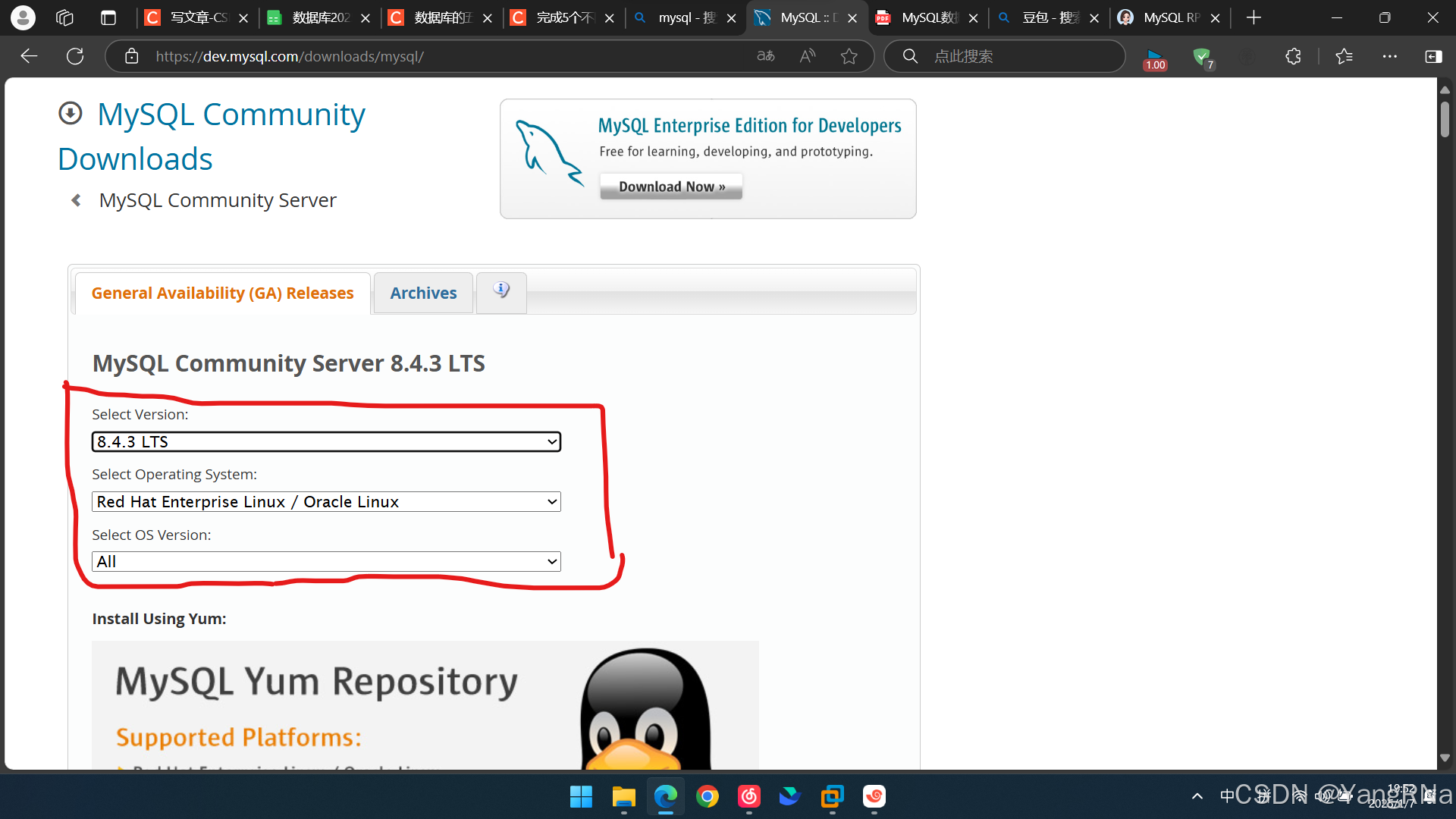Expand the Select Operating System dropdown

click(x=326, y=502)
